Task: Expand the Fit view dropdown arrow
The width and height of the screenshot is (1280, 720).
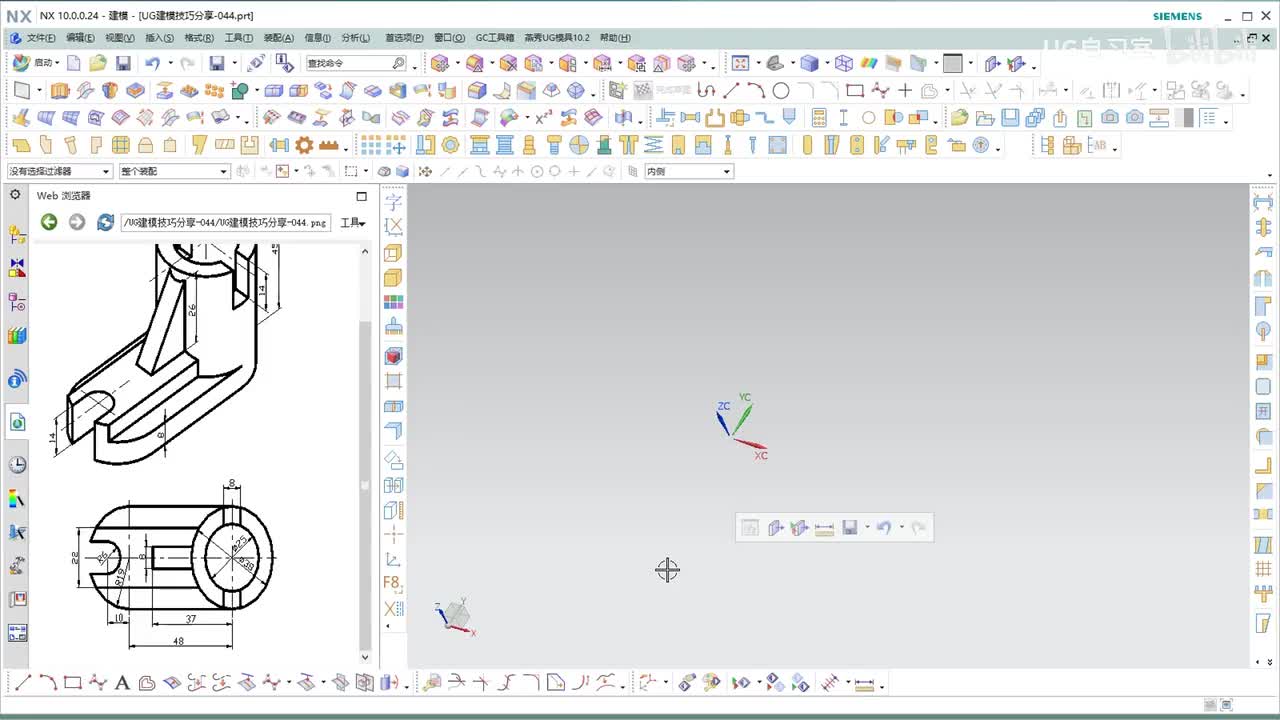Action: click(757, 63)
